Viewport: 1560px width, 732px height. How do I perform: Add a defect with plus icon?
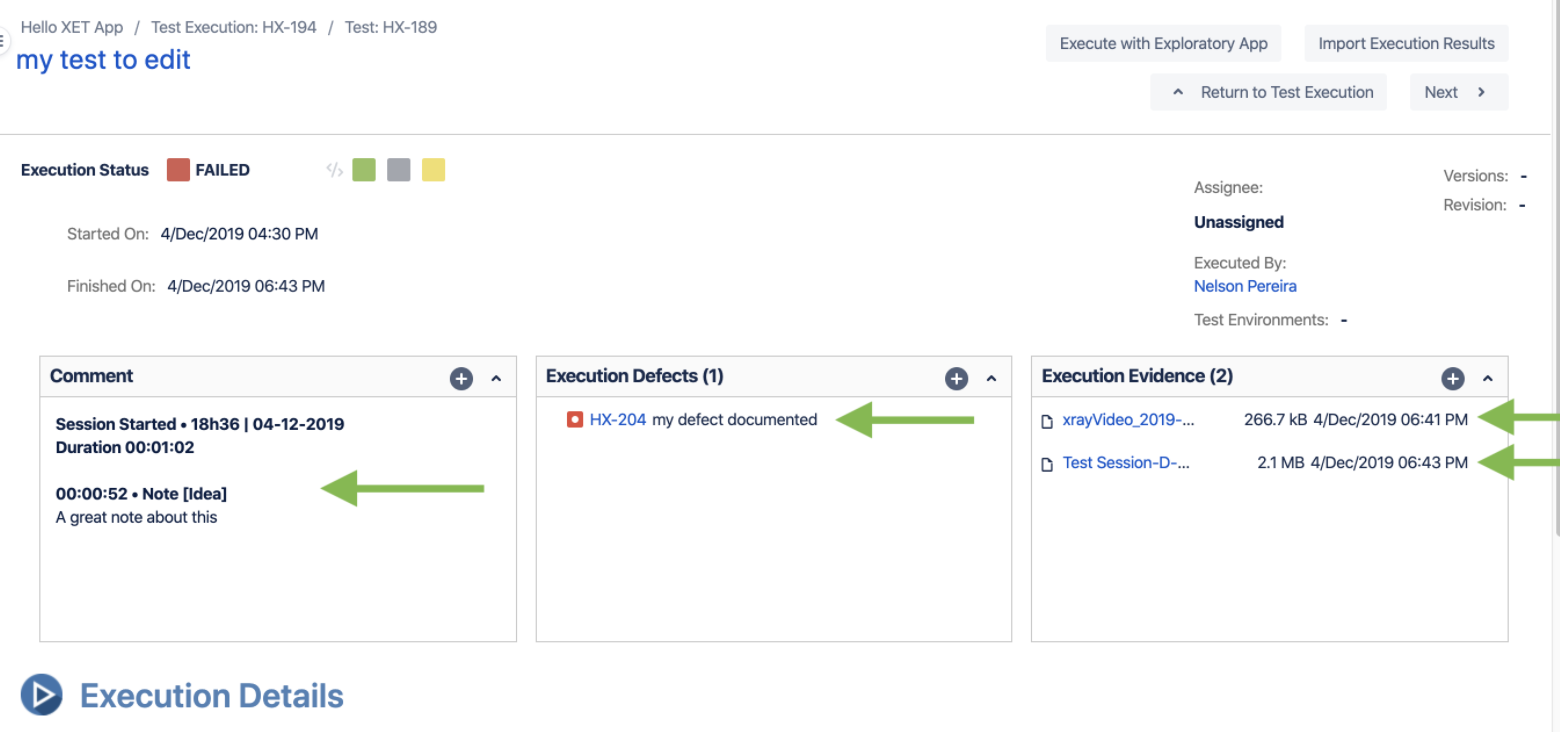click(957, 379)
